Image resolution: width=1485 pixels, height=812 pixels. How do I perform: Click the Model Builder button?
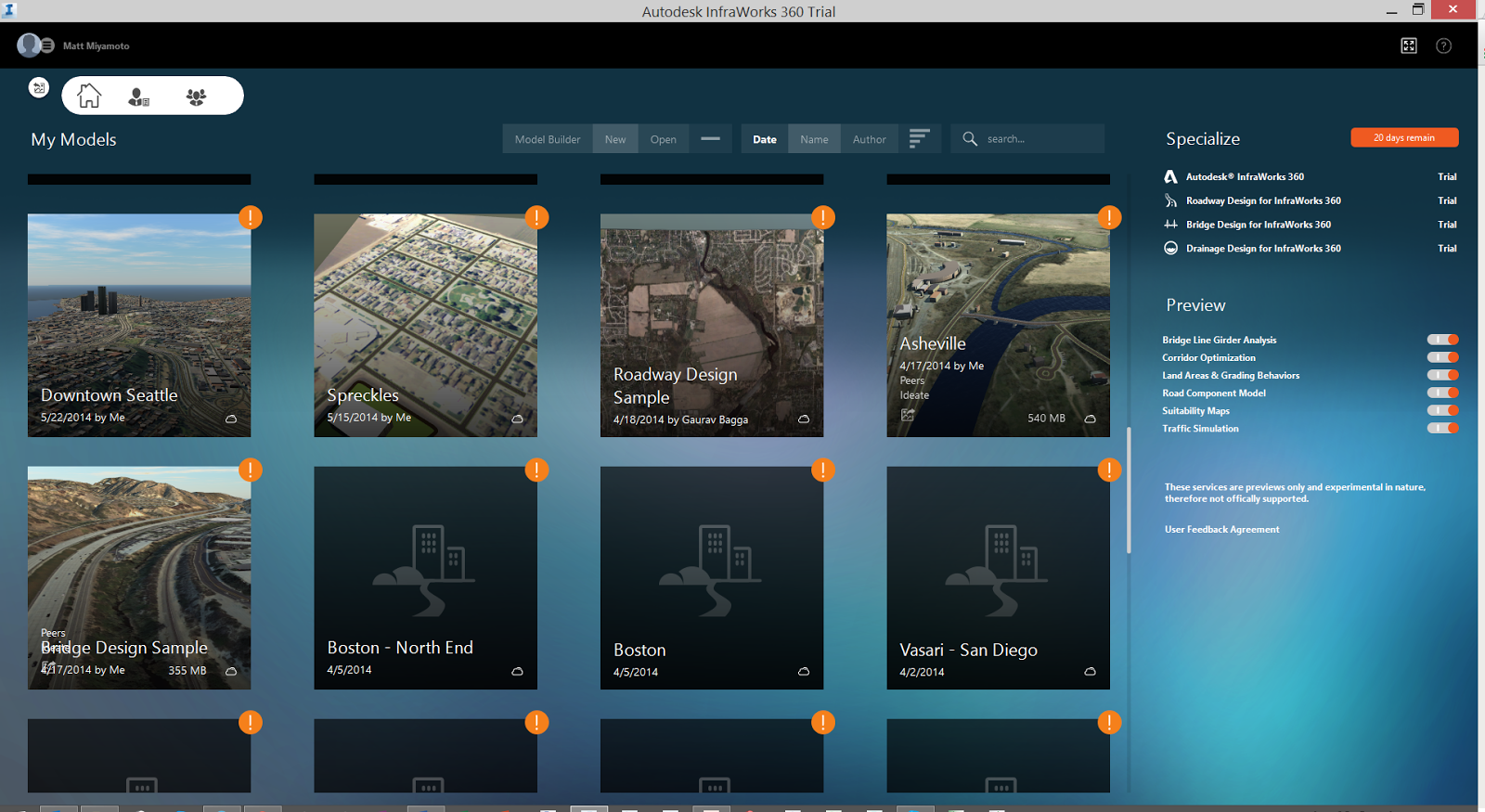[x=548, y=138]
